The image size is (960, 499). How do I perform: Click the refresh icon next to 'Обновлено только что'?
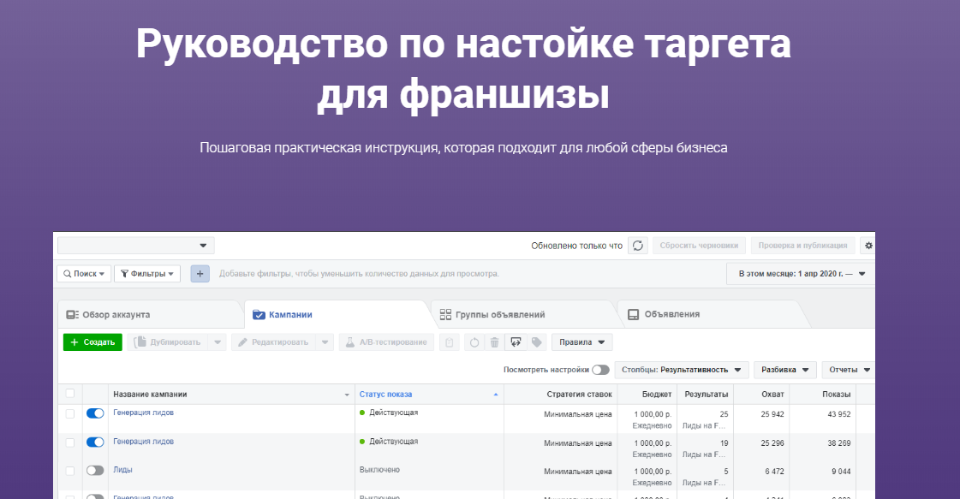[637, 245]
